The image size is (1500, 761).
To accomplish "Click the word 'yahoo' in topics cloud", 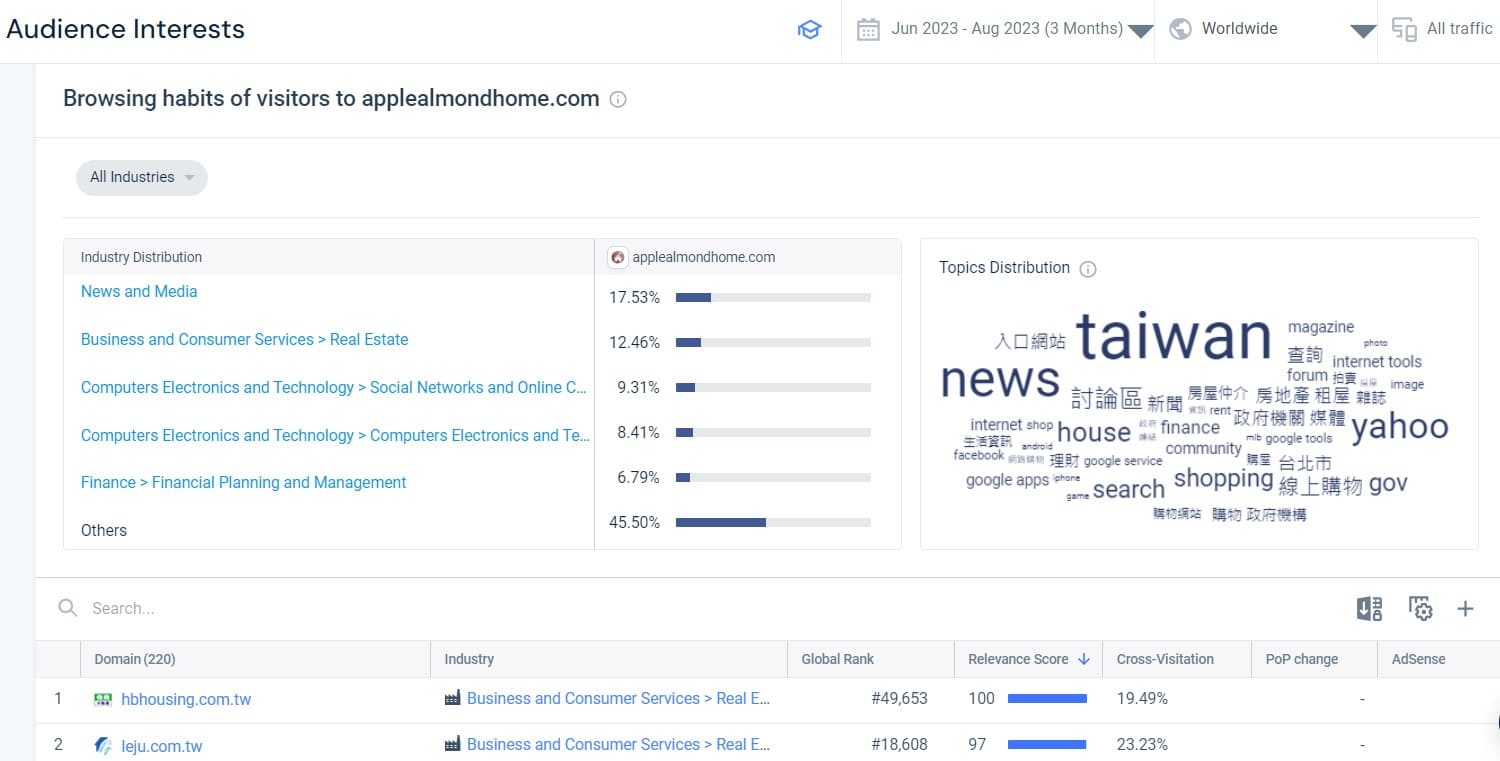I will tap(1400, 426).
